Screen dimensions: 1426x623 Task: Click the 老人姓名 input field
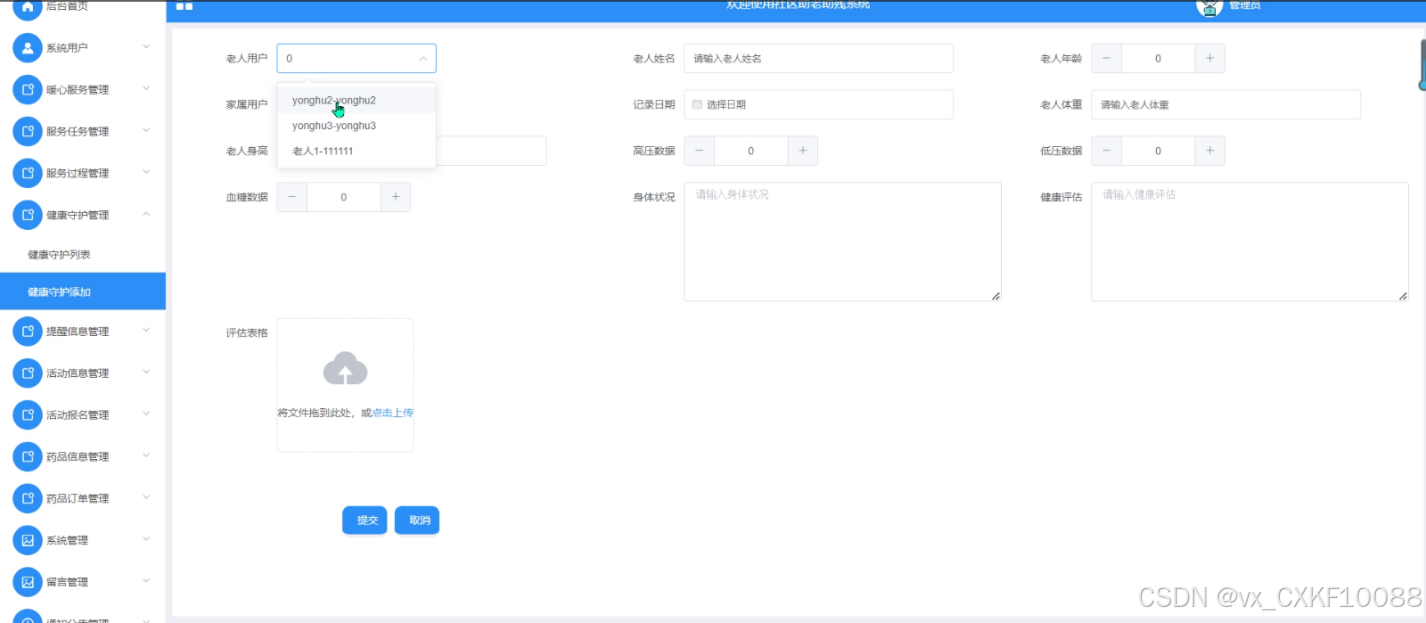(x=819, y=59)
